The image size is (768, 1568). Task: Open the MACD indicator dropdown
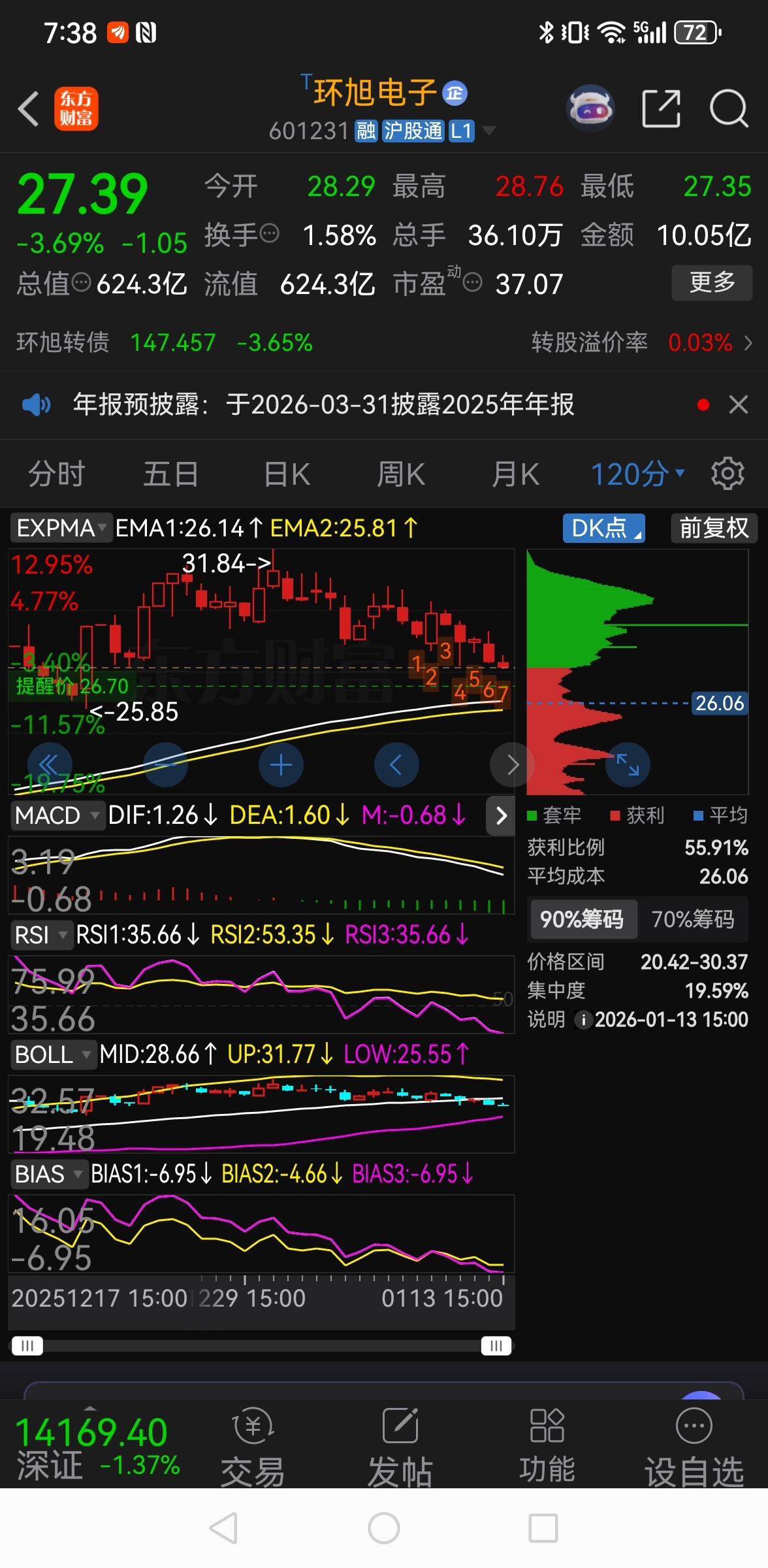click(x=58, y=815)
